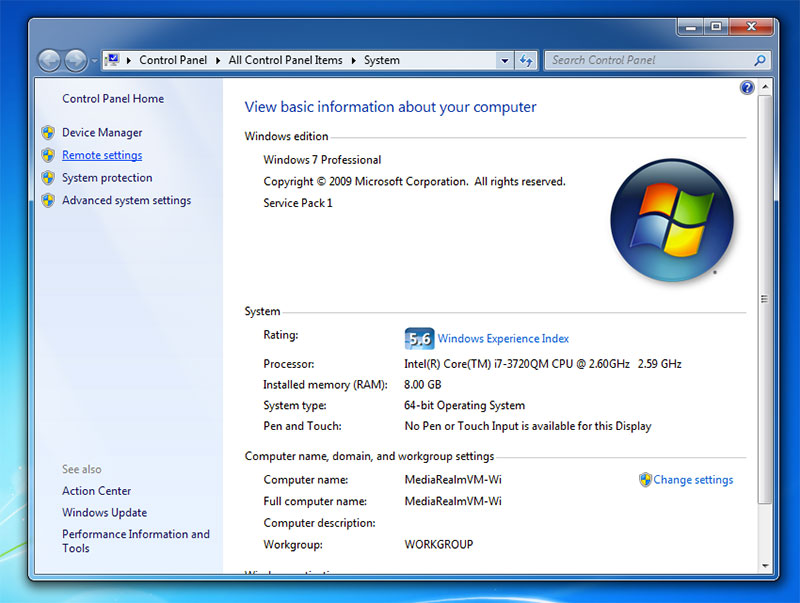The image size is (800, 603).
Task: Click the Refresh button in address bar
Action: click(526, 61)
